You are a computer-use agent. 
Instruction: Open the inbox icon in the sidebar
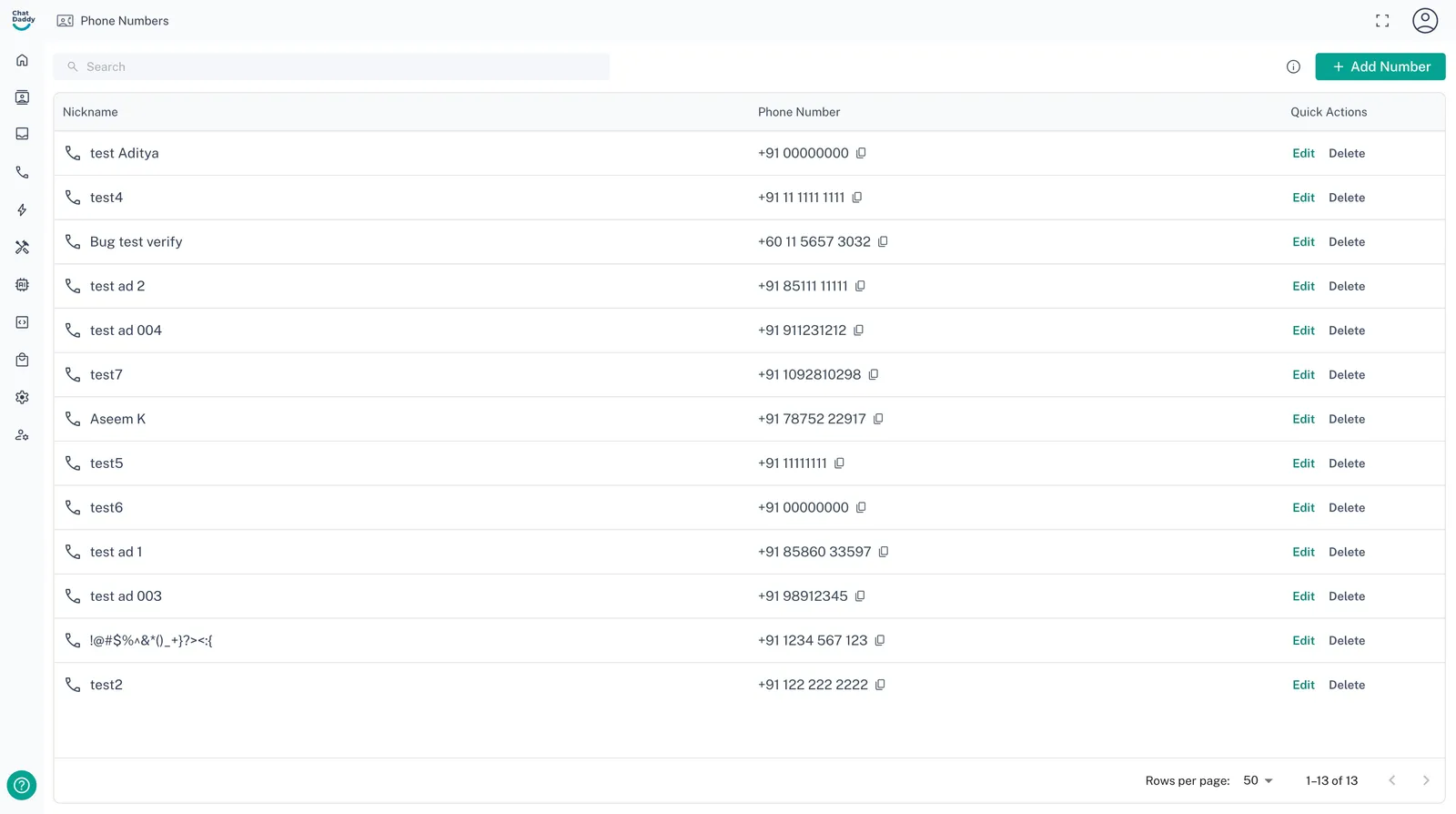pos(22,134)
